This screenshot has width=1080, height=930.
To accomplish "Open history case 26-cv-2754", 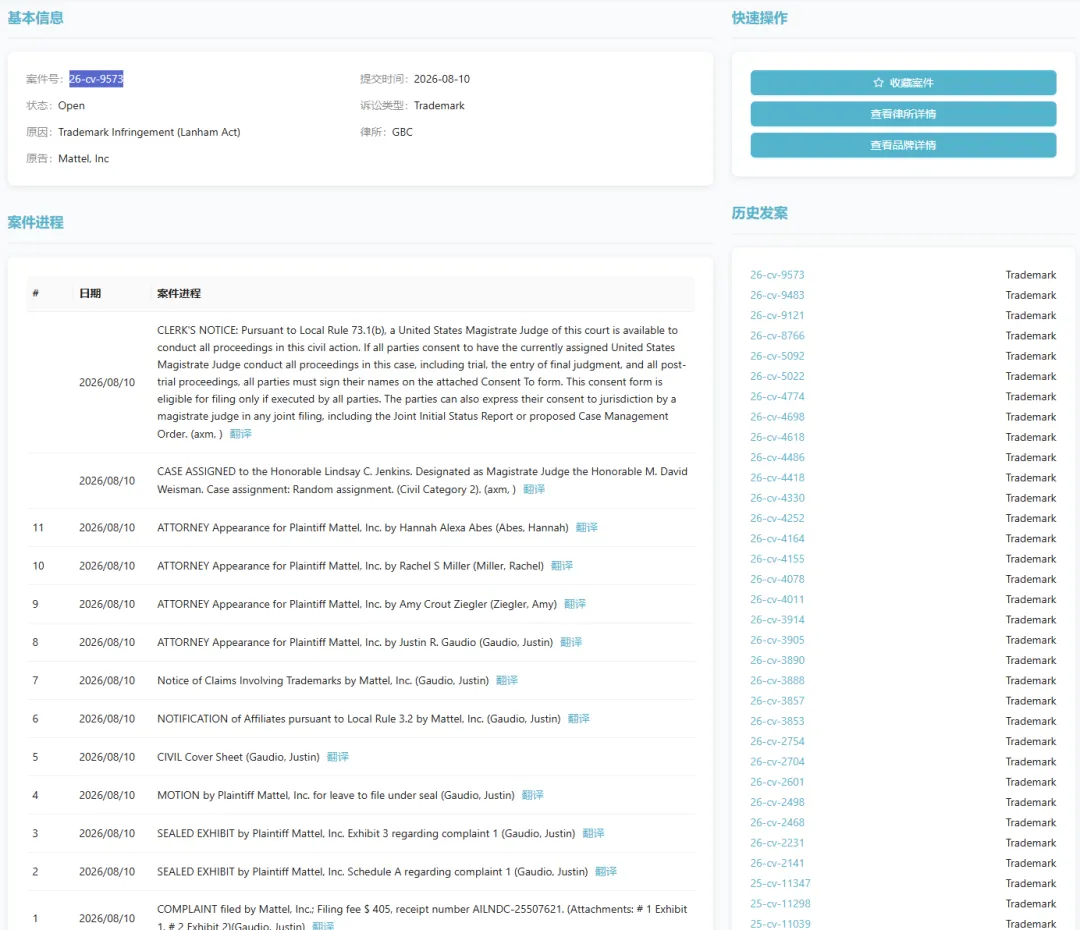I will 777,742.
